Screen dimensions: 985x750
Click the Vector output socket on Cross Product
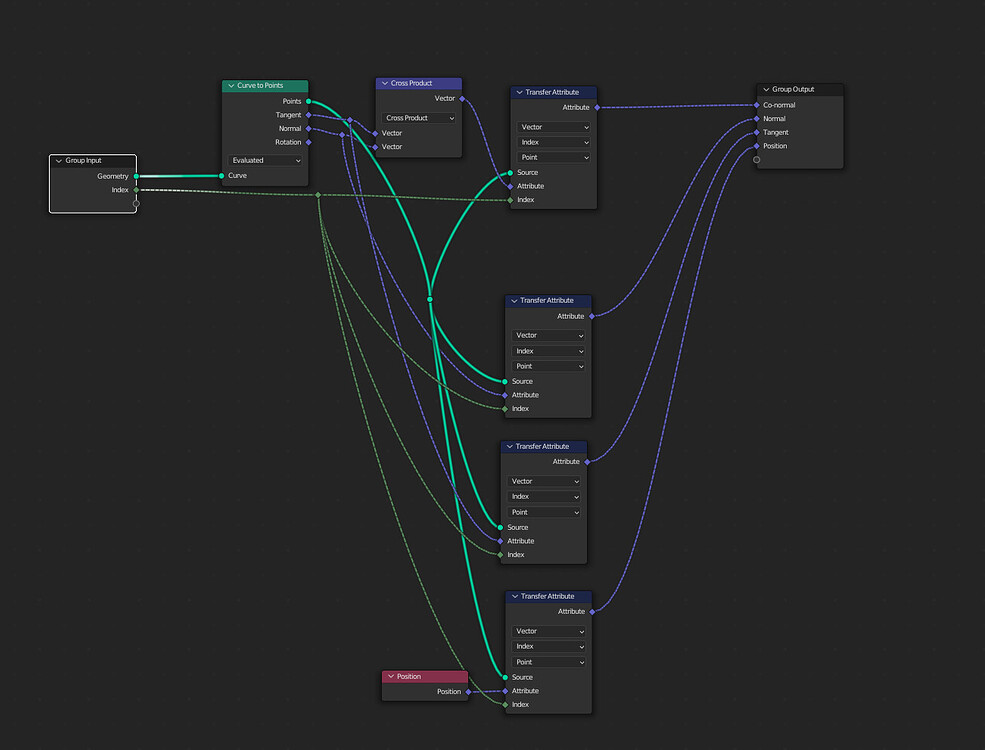[460, 98]
